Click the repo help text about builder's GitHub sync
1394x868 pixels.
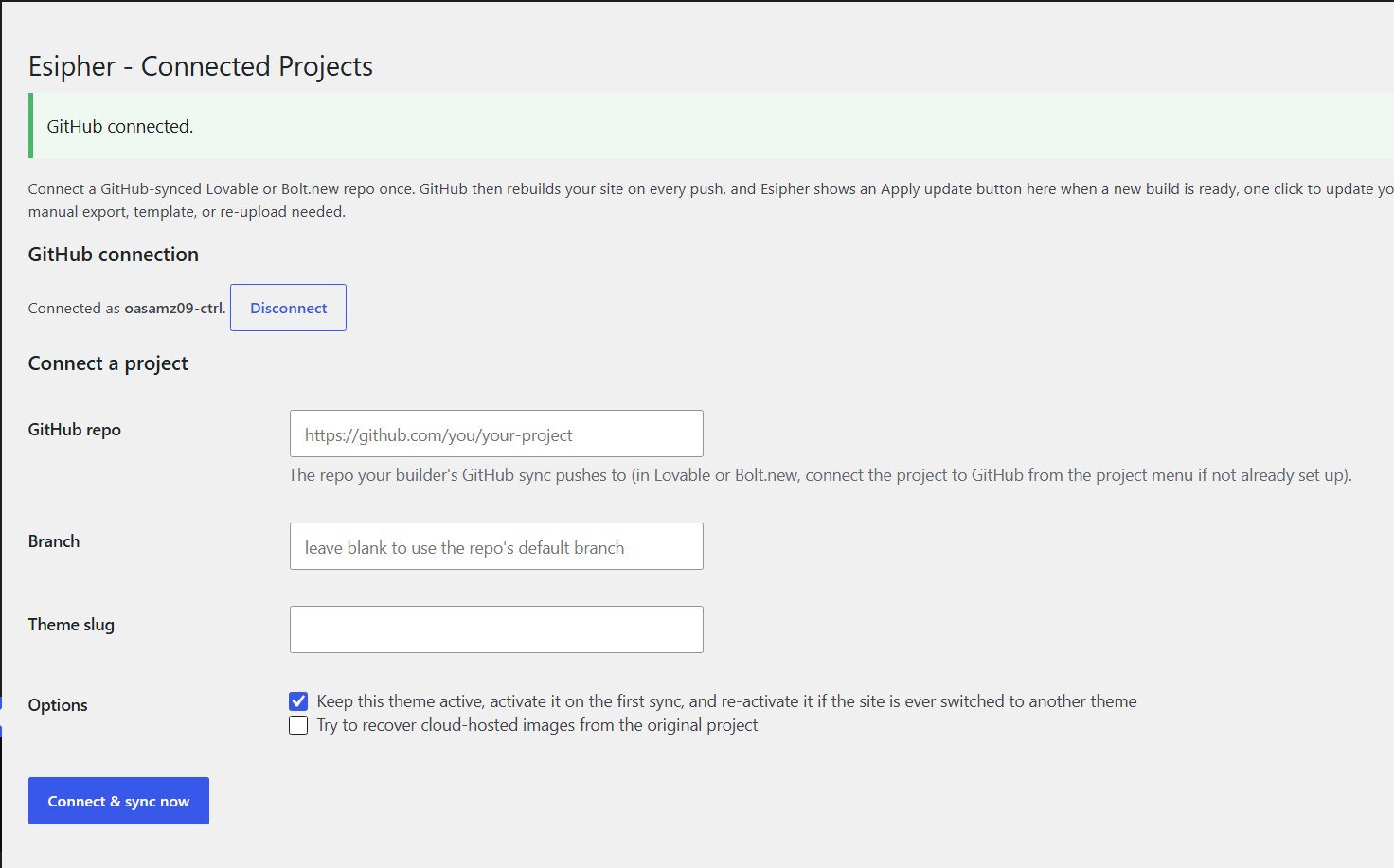pos(820,475)
